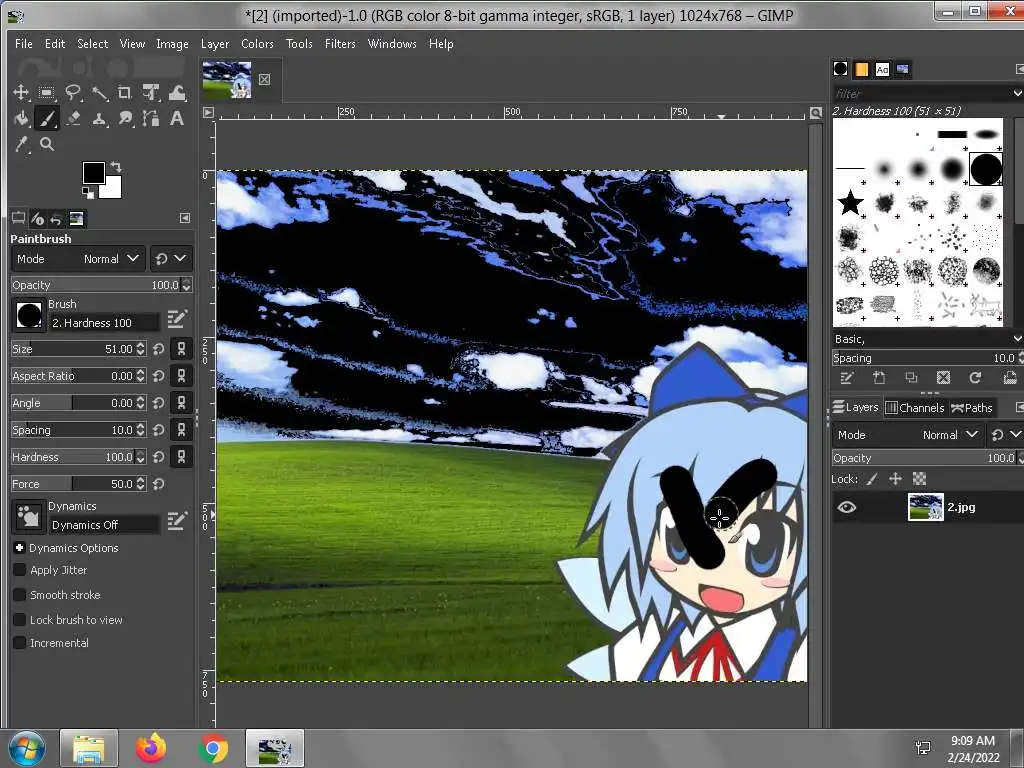Swap foreground and background colors
The height and width of the screenshot is (768, 1024).
[116, 166]
